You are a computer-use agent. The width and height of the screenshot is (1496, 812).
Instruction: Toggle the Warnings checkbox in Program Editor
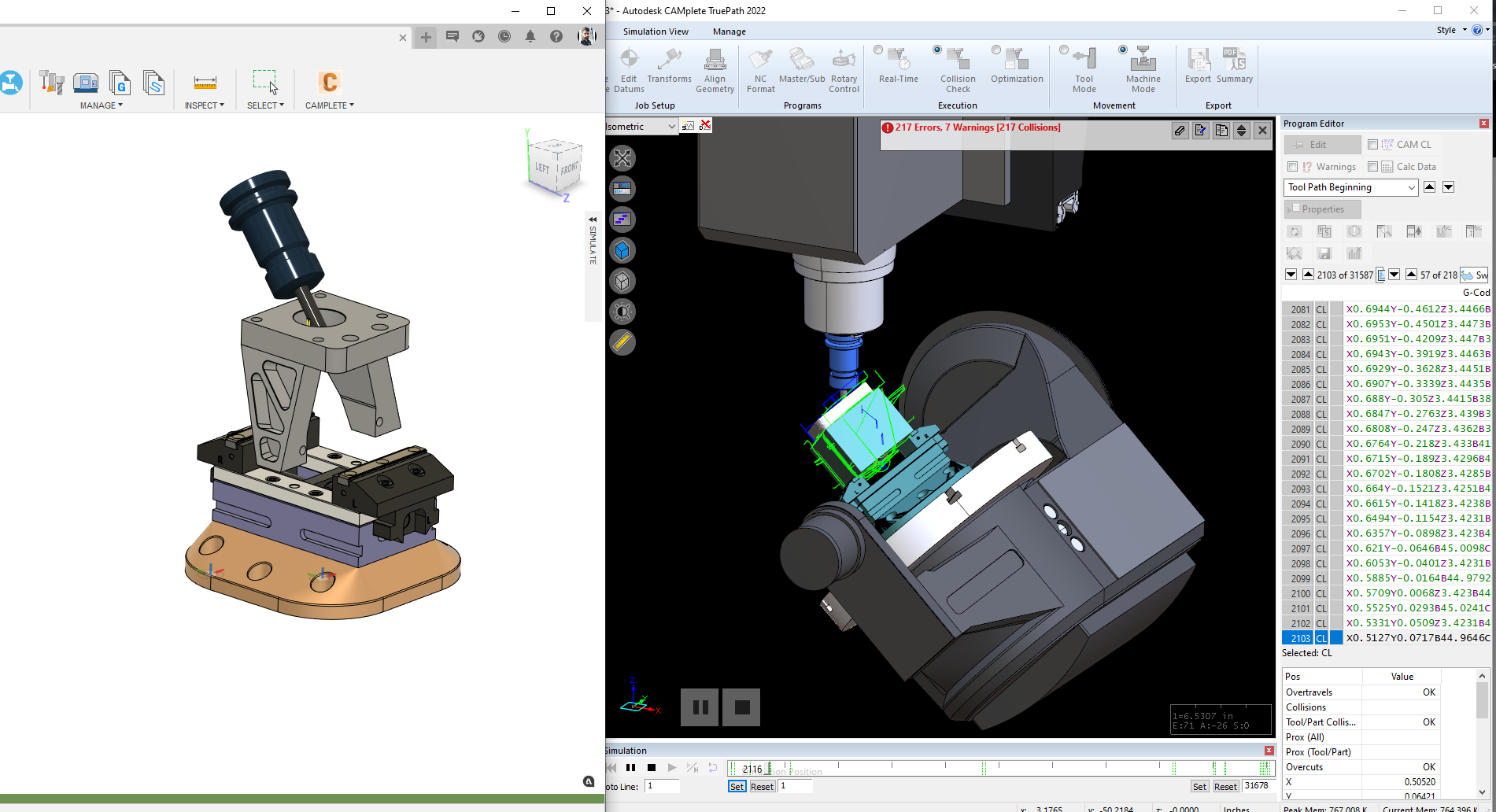[1292, 167]
